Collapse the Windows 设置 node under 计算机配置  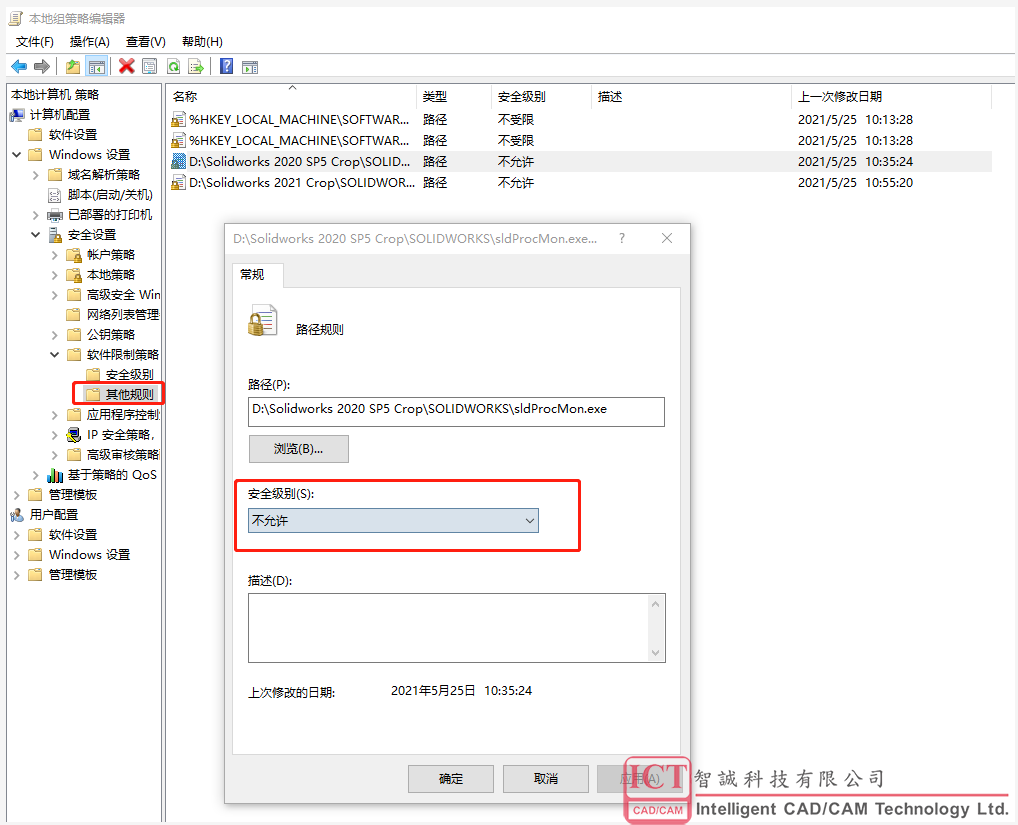pos(17,154)
